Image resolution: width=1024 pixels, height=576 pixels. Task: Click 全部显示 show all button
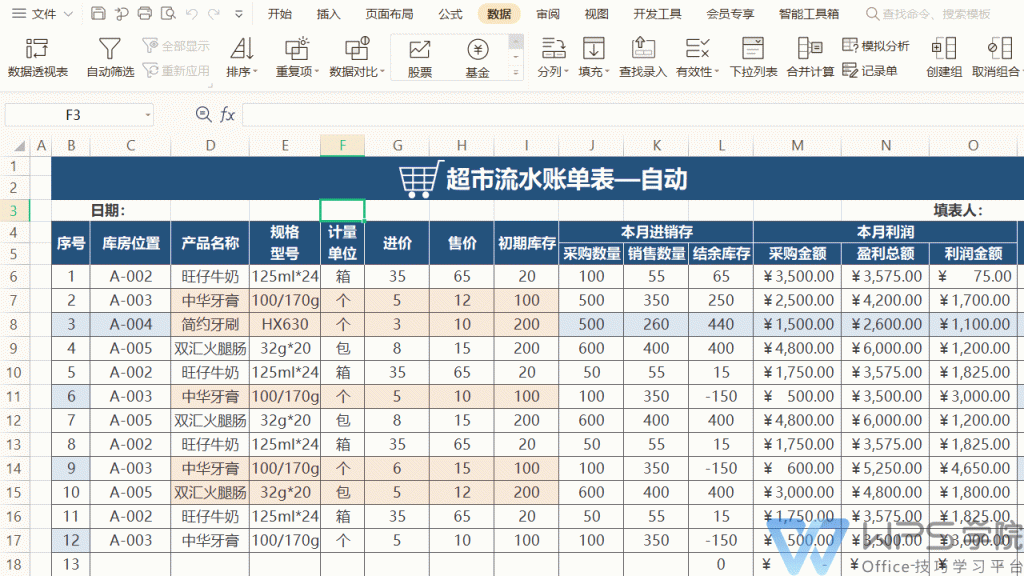point(176,46)
